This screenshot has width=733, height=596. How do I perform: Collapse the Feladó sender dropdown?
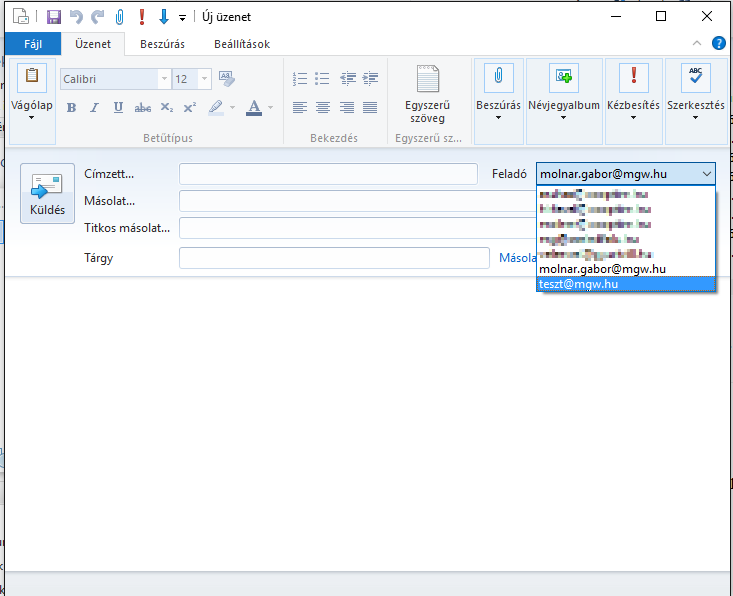click(707, 174)
